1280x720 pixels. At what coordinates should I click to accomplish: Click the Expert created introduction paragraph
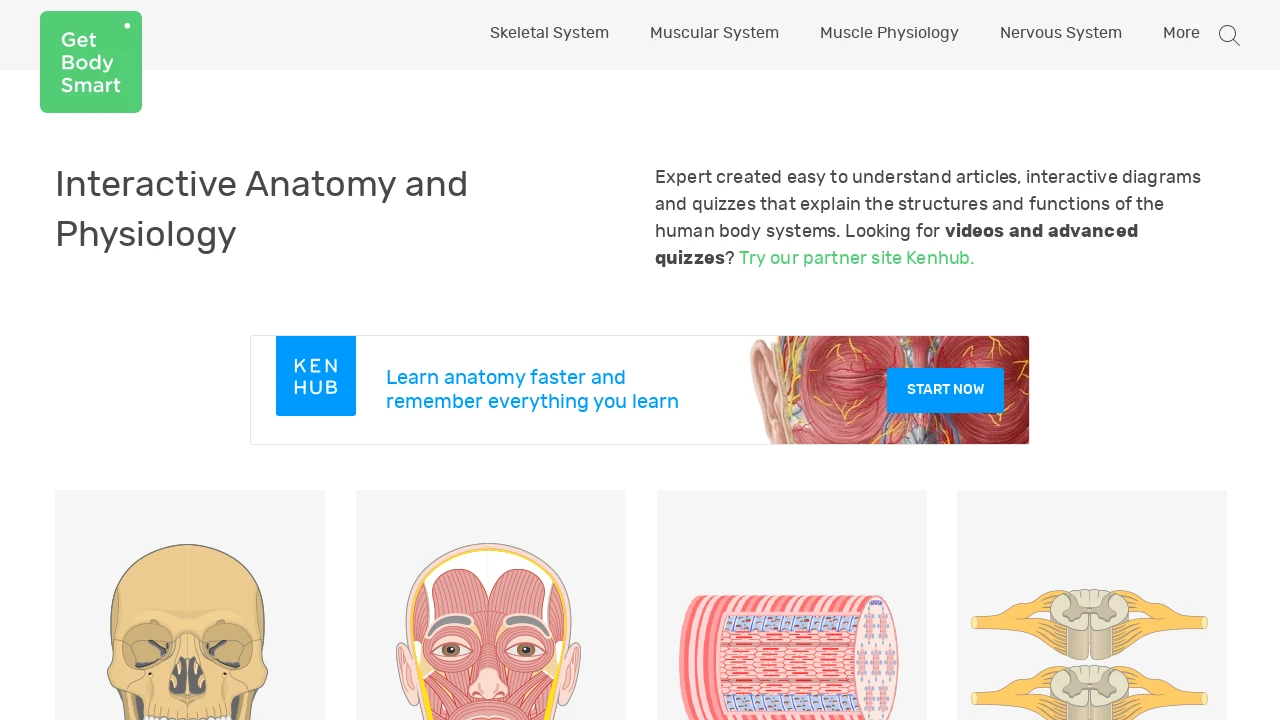pyautogui.click(x=930, y=217)
